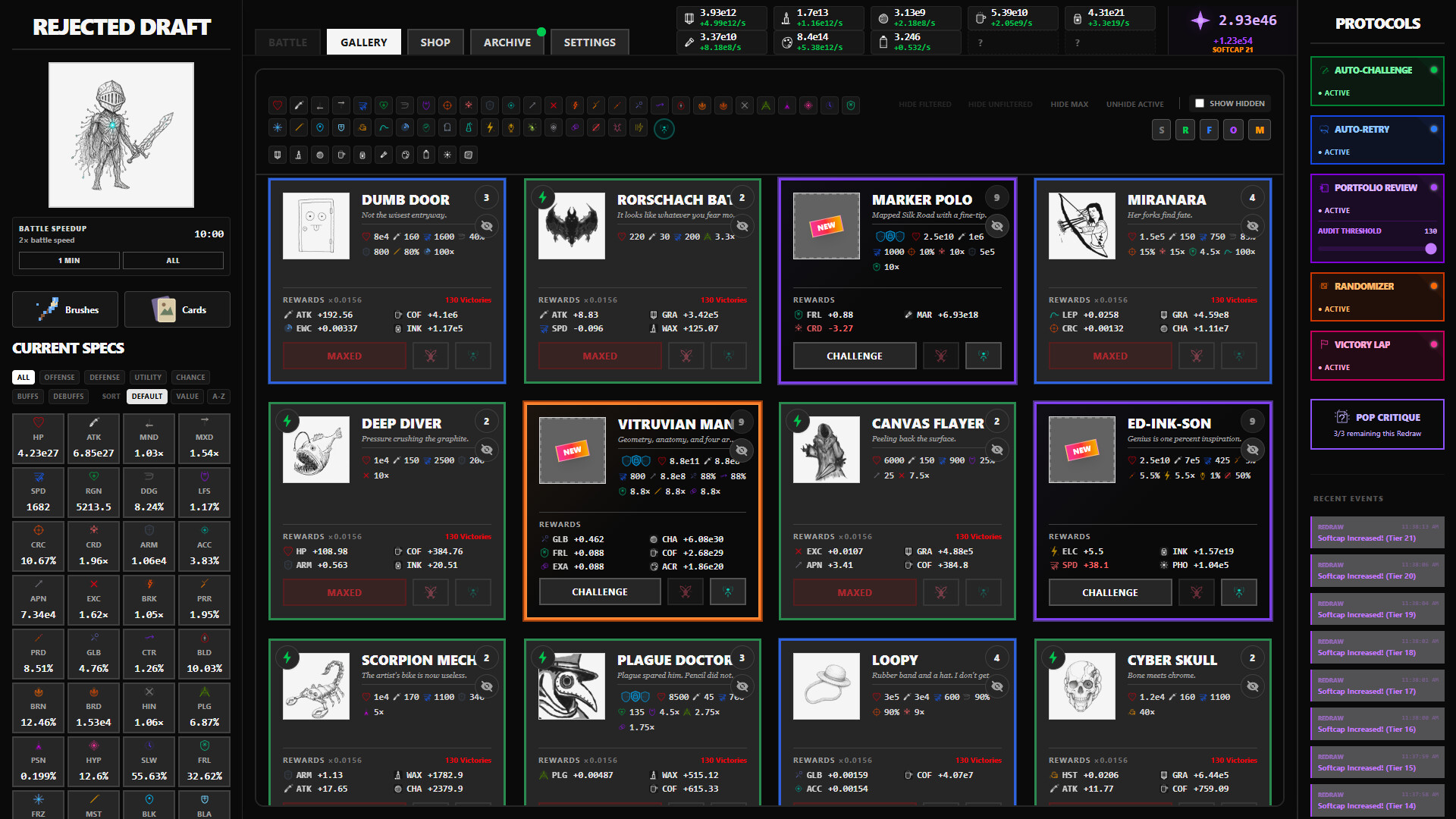Screen dimensions: 1456x819
Task: Click the teal circled filter icon
Action: click(664, 129)
